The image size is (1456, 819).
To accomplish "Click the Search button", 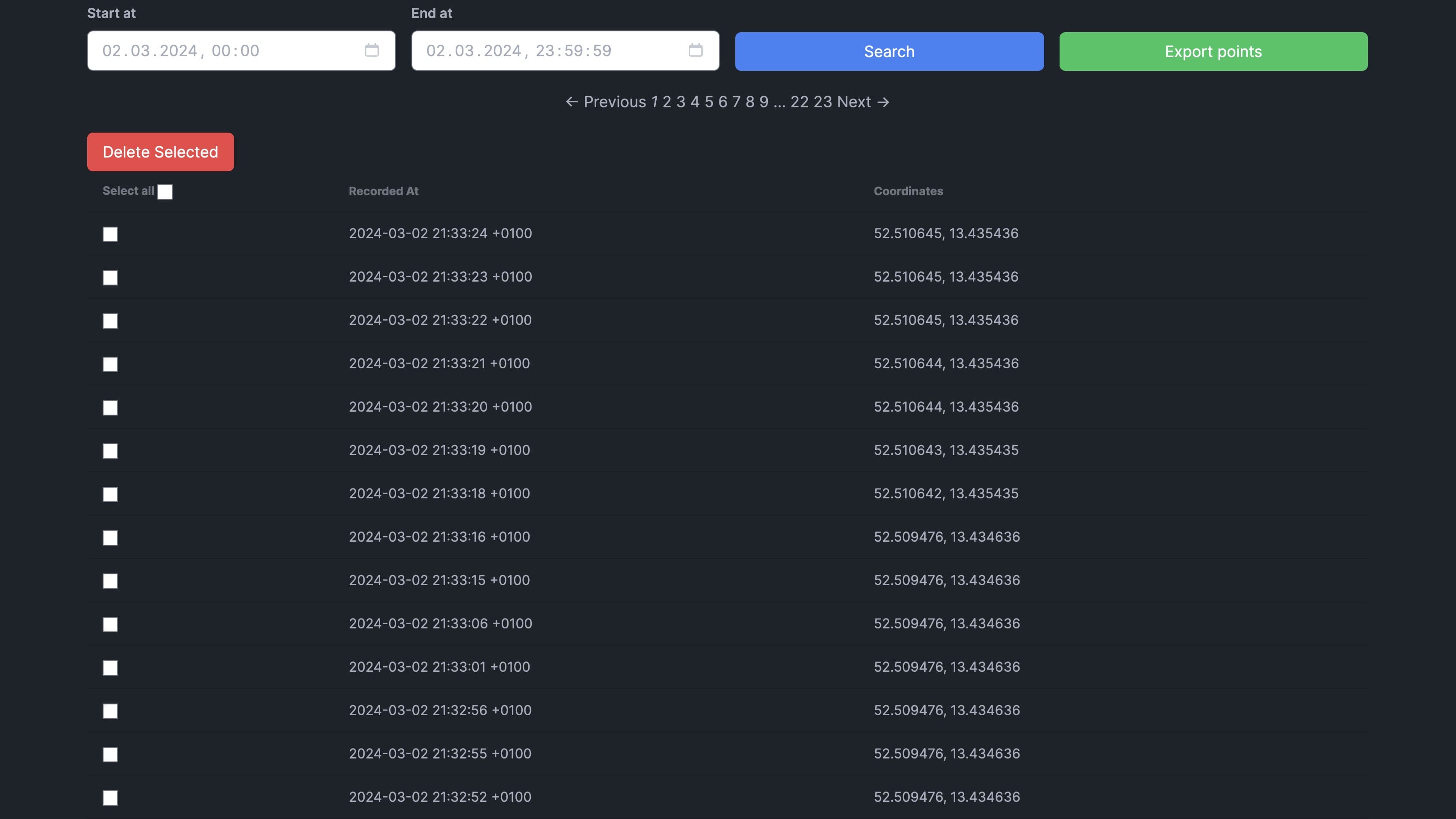I will pyautogui.click(x=889, y=52).
